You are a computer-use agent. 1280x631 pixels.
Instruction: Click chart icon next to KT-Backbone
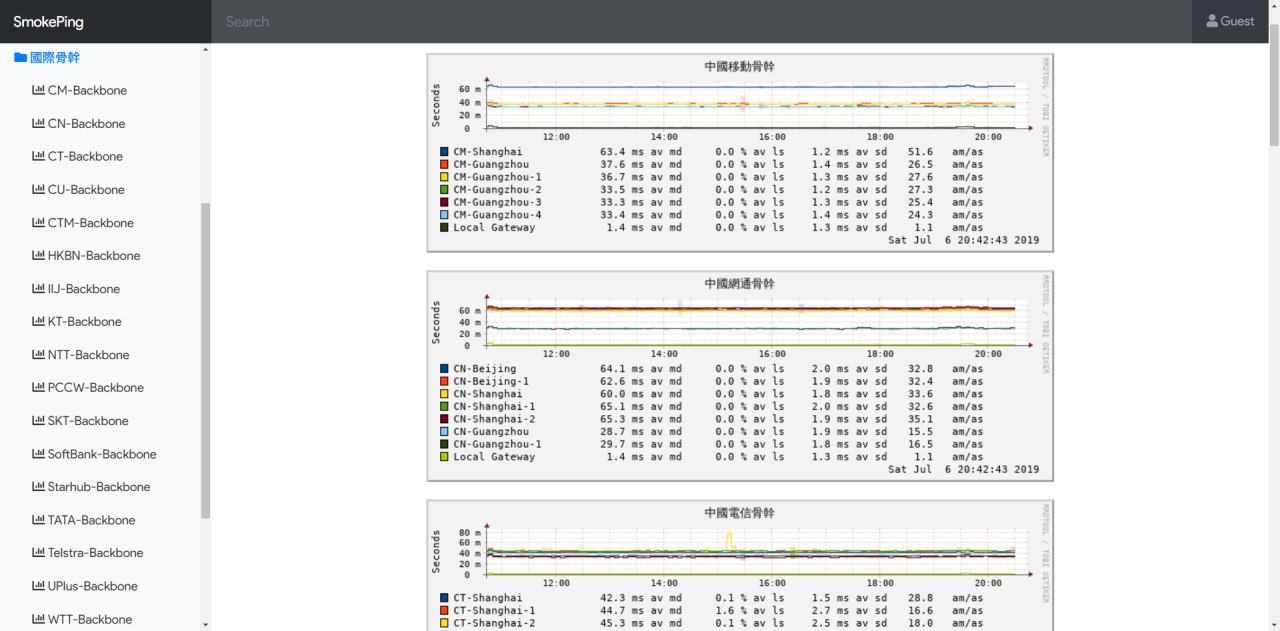click(x=38, y=322)
